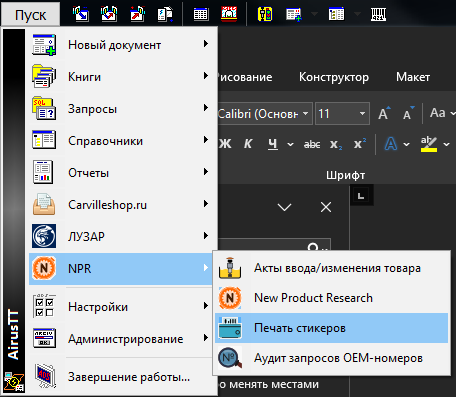Click the Настройки checkboxes icon
Screen dimensions: 456x397
pos(44,306)
